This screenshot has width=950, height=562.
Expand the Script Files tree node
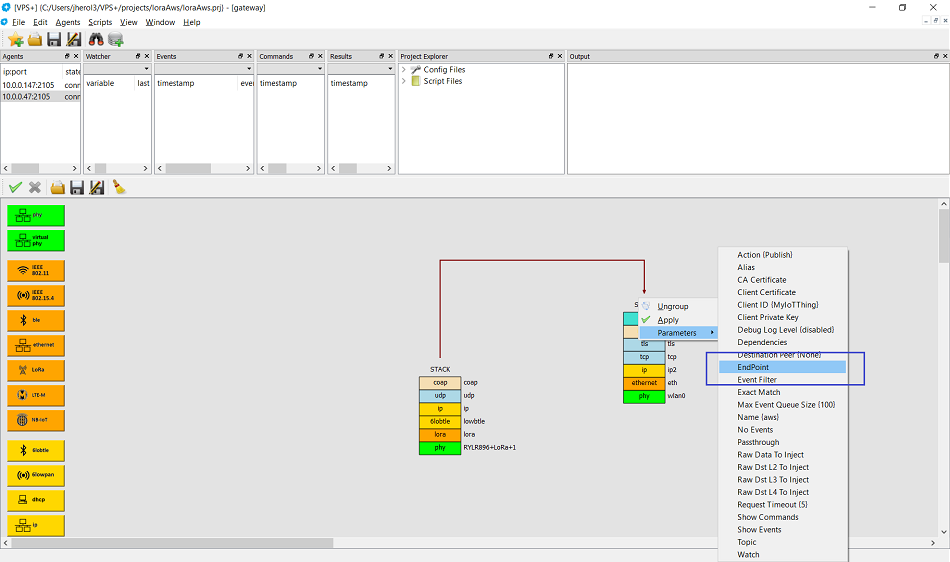pos(404,82)
